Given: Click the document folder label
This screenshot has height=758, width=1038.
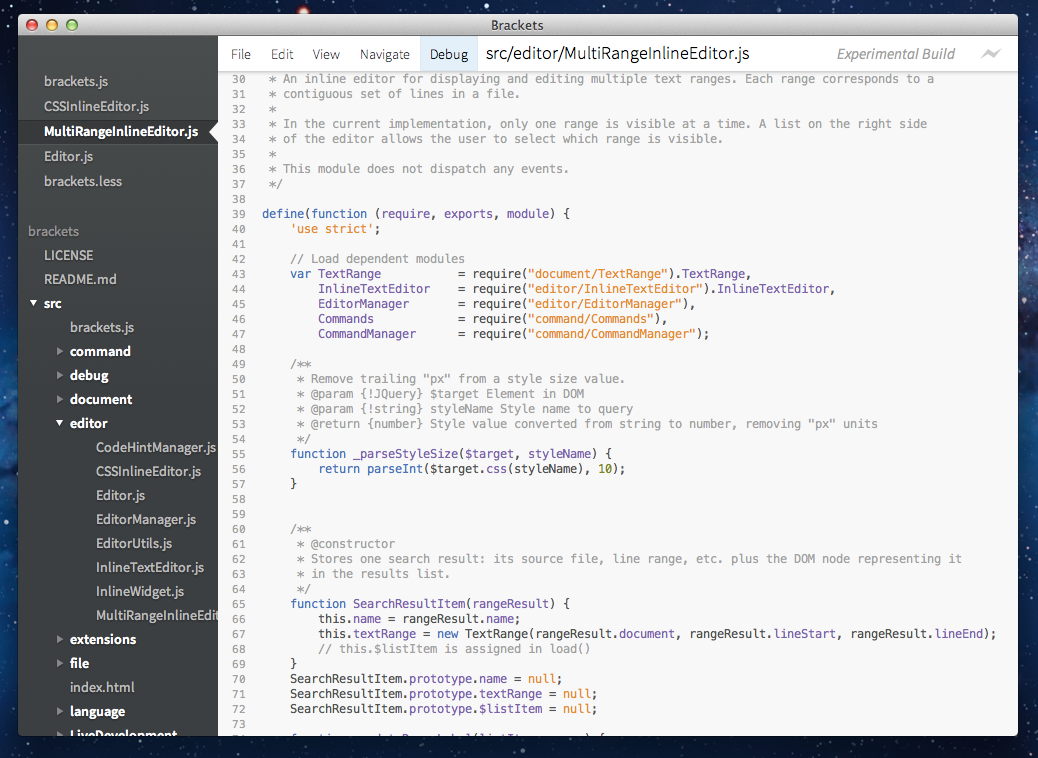Looking at the screenshot, I should pyautogui.click(x=101, y=399).
